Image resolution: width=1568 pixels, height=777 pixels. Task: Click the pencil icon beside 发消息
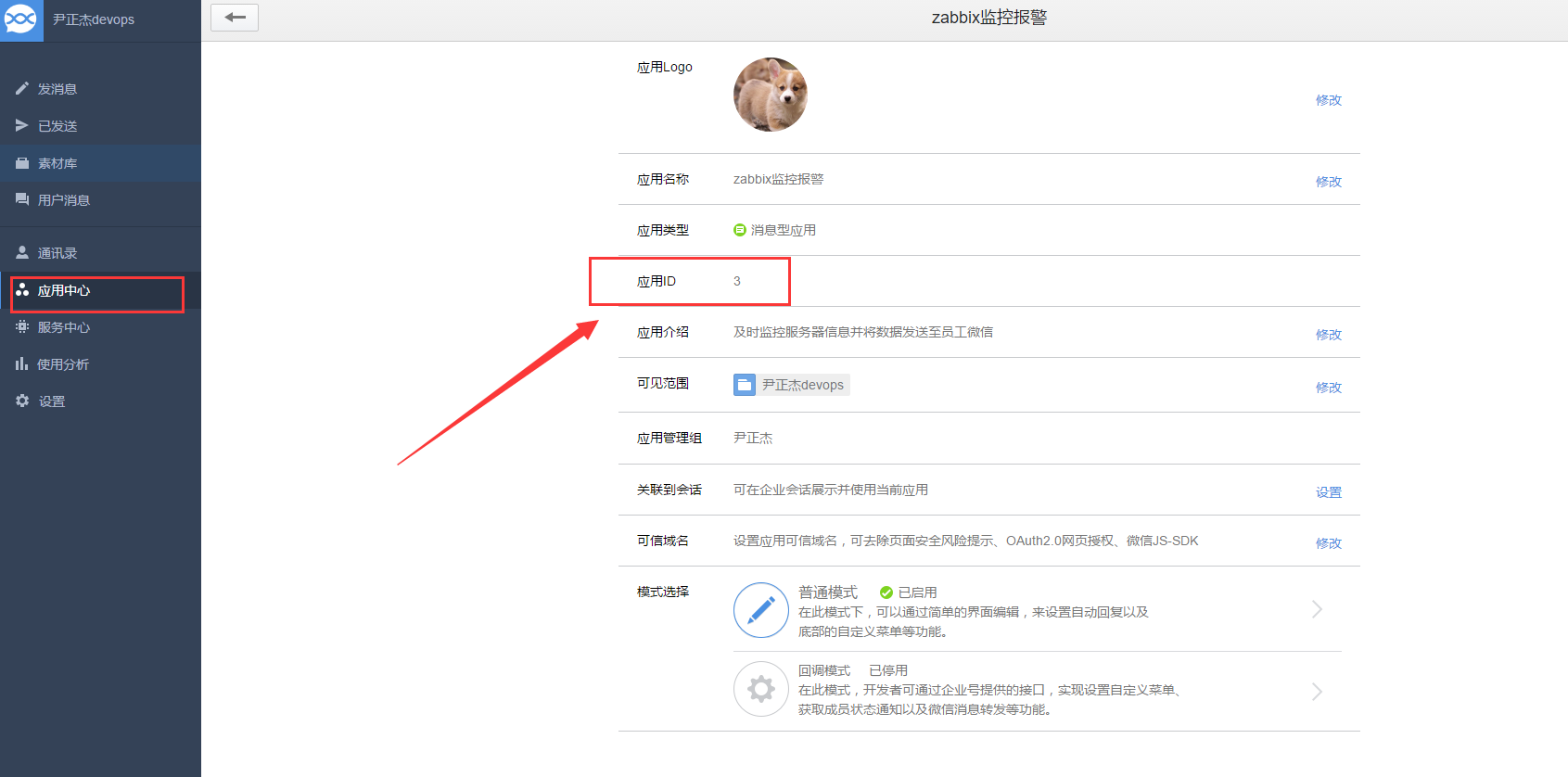(x=22, y=88)
